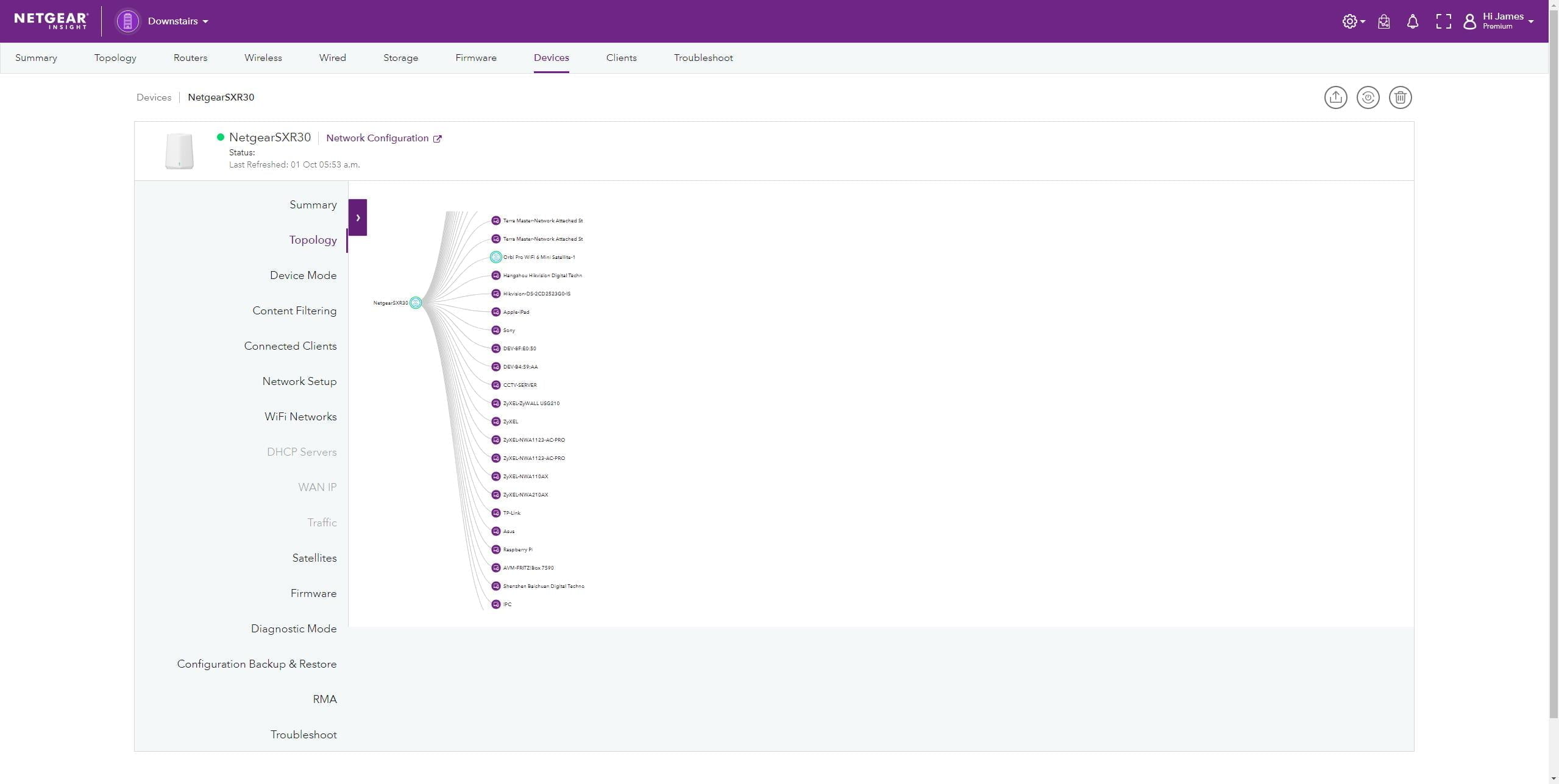Image resolution: width=1559 pixels, height=784 pixels.
Task: Click the reboot device icon
Action: coord(1368,97)
